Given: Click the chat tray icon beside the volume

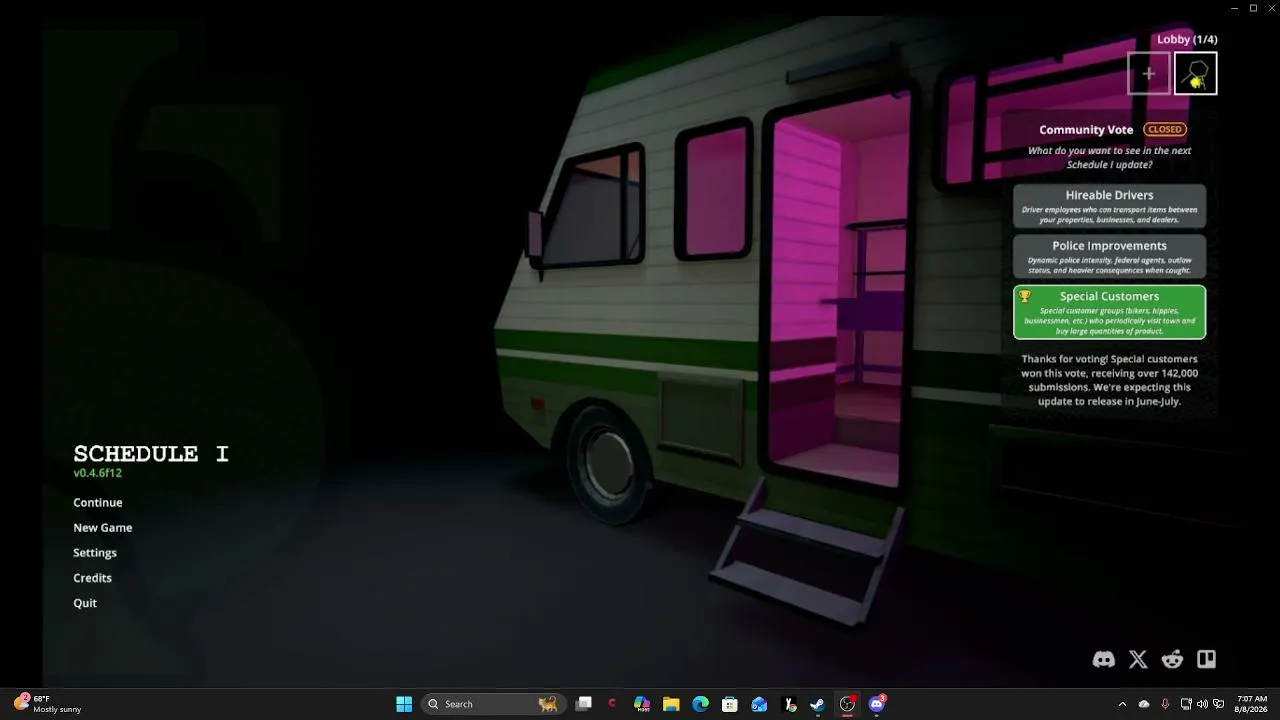Looking at the screenshot, I should pos(1218,704).
